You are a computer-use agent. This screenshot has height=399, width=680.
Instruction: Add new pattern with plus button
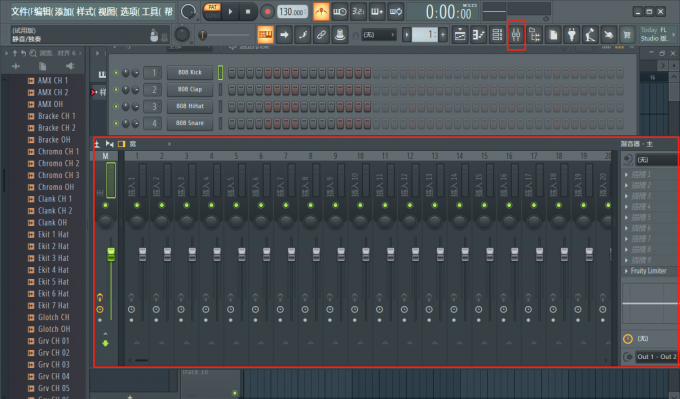[x=443, y=35]
